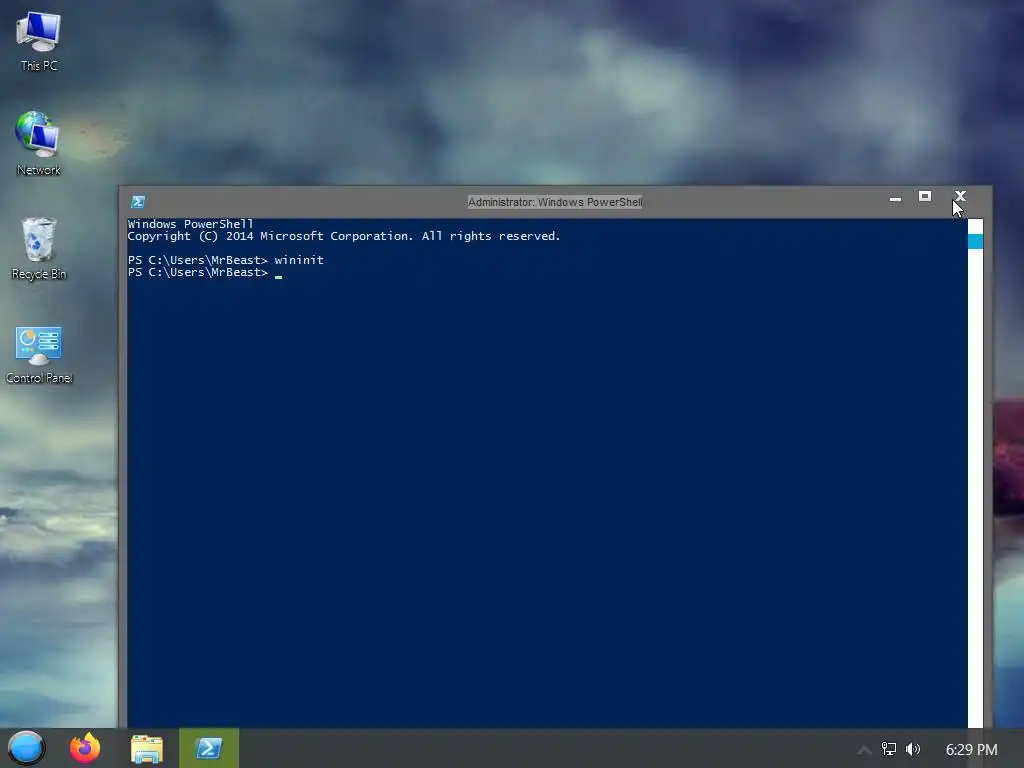Viewport: 1024px width, 768px height.
Task: Select the Control Panel desktop icon
Action: [39, 354]
